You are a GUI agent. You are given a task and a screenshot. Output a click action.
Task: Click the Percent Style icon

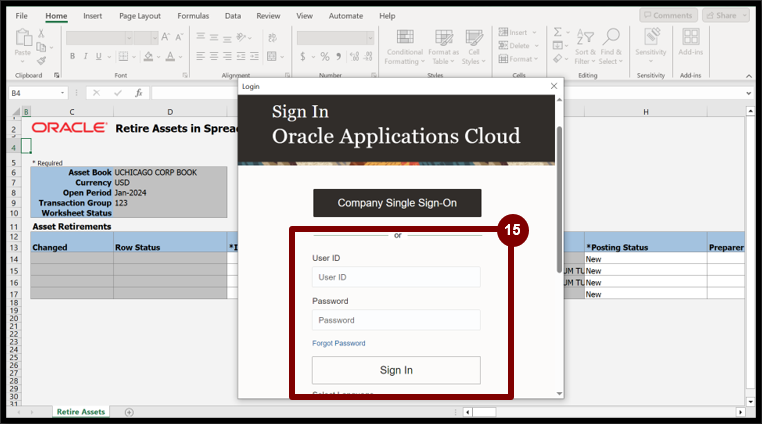(325, 56)
